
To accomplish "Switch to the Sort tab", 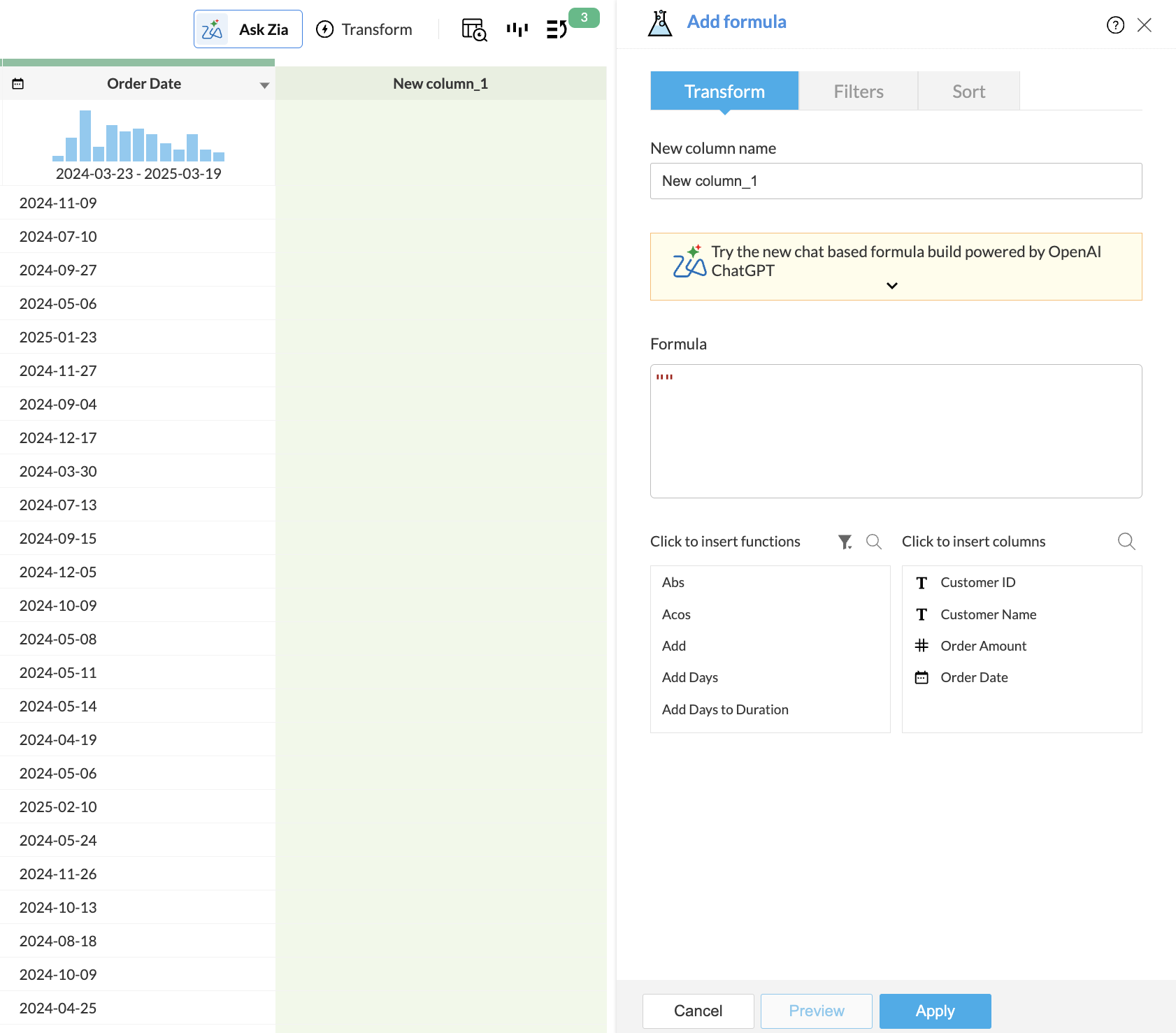I will coord(969,91).
